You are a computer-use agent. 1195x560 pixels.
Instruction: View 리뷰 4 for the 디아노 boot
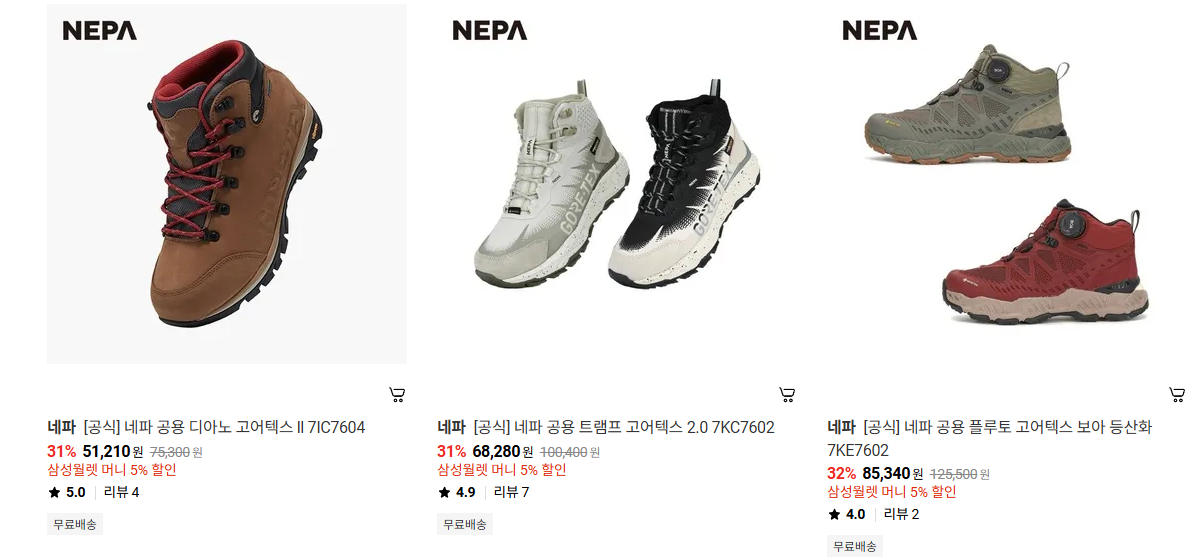pyautogui.click(x=121, y=492)
